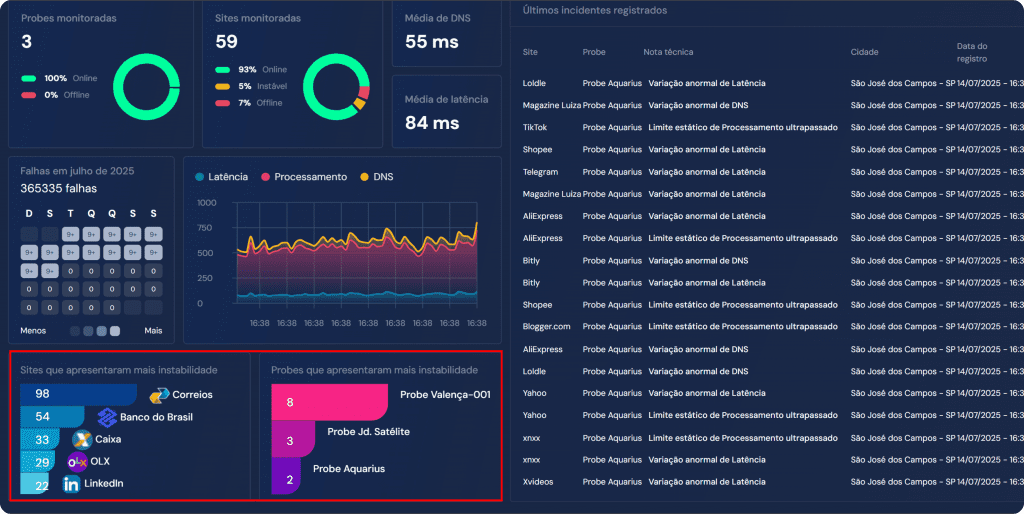The width and height of the screenshot is (1024, 514).
Task: Click the darkest swatch next to Menos
Action: tap(75, 331)
